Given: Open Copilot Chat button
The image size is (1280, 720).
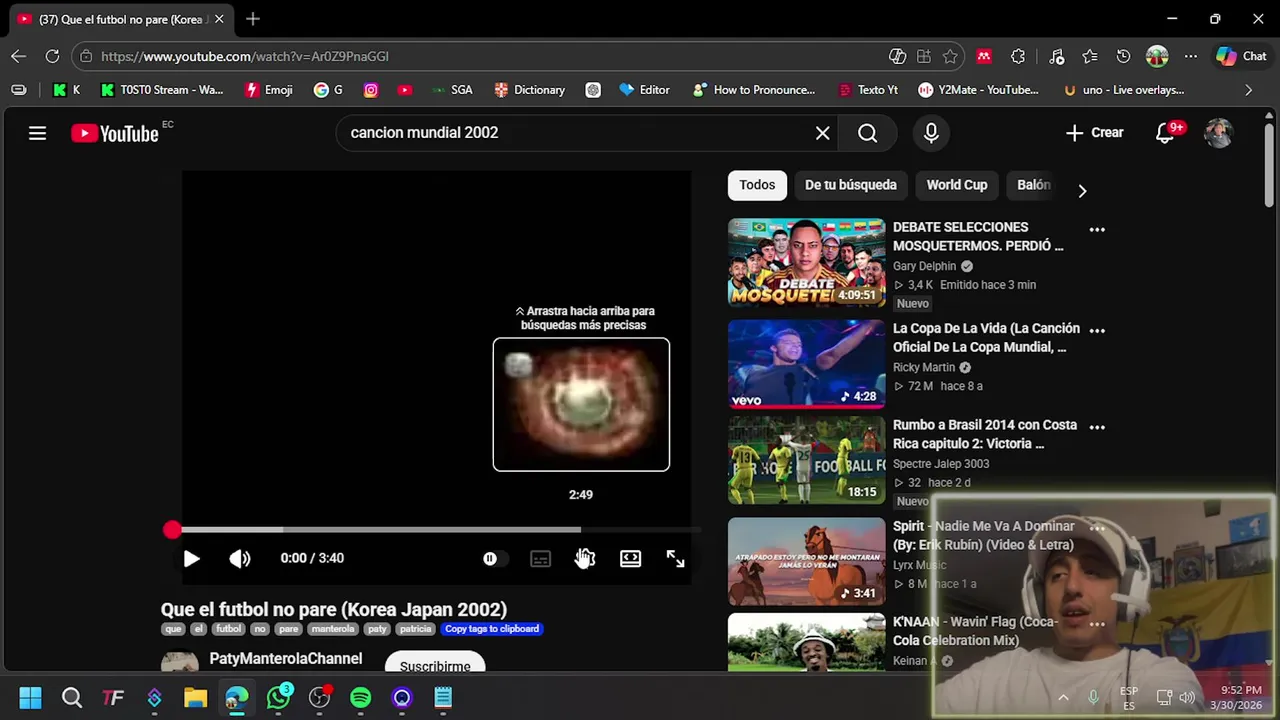Looking at the screenshot, I should tap(1241, 56).
